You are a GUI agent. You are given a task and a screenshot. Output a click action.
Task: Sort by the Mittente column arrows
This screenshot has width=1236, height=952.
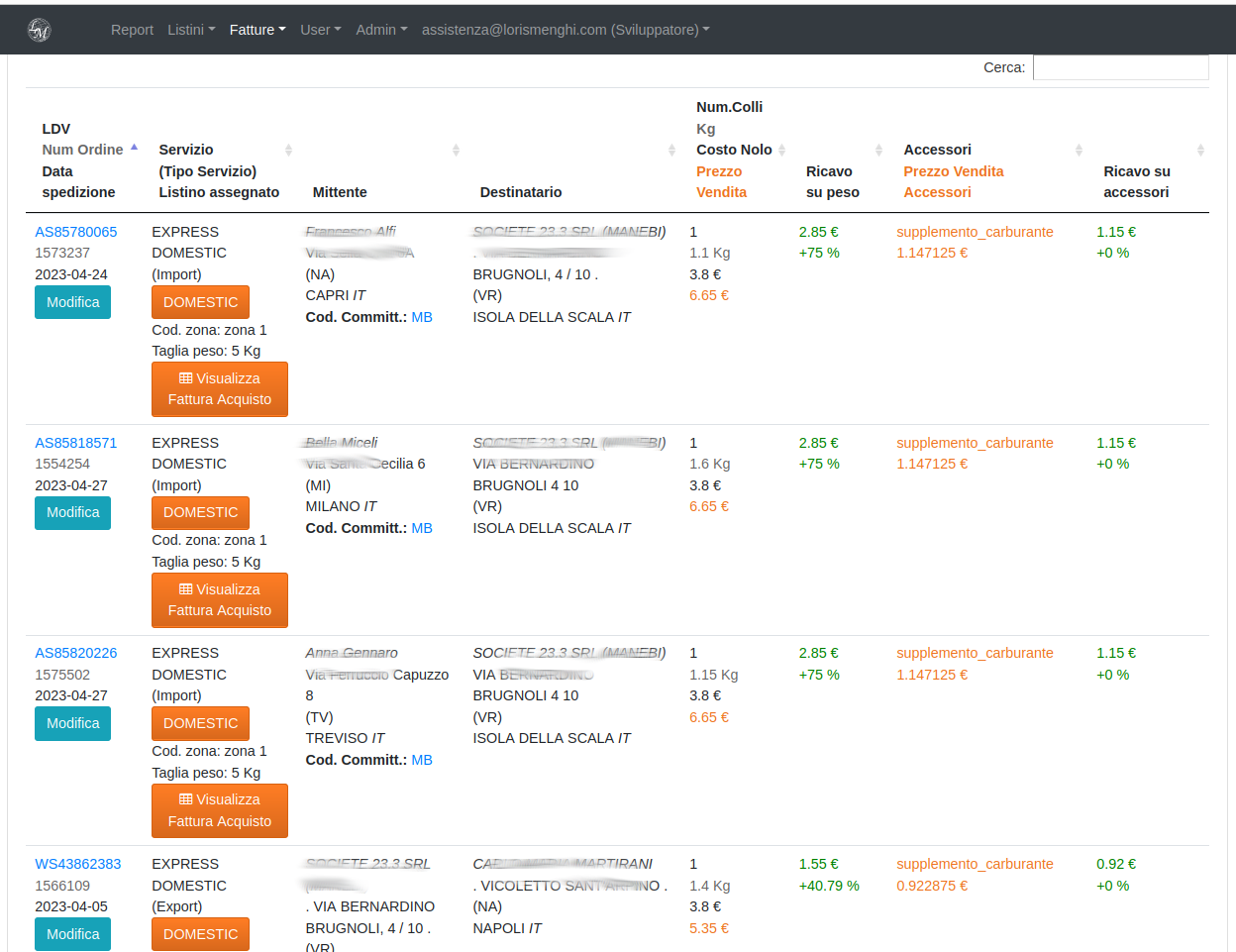point(456,150)
